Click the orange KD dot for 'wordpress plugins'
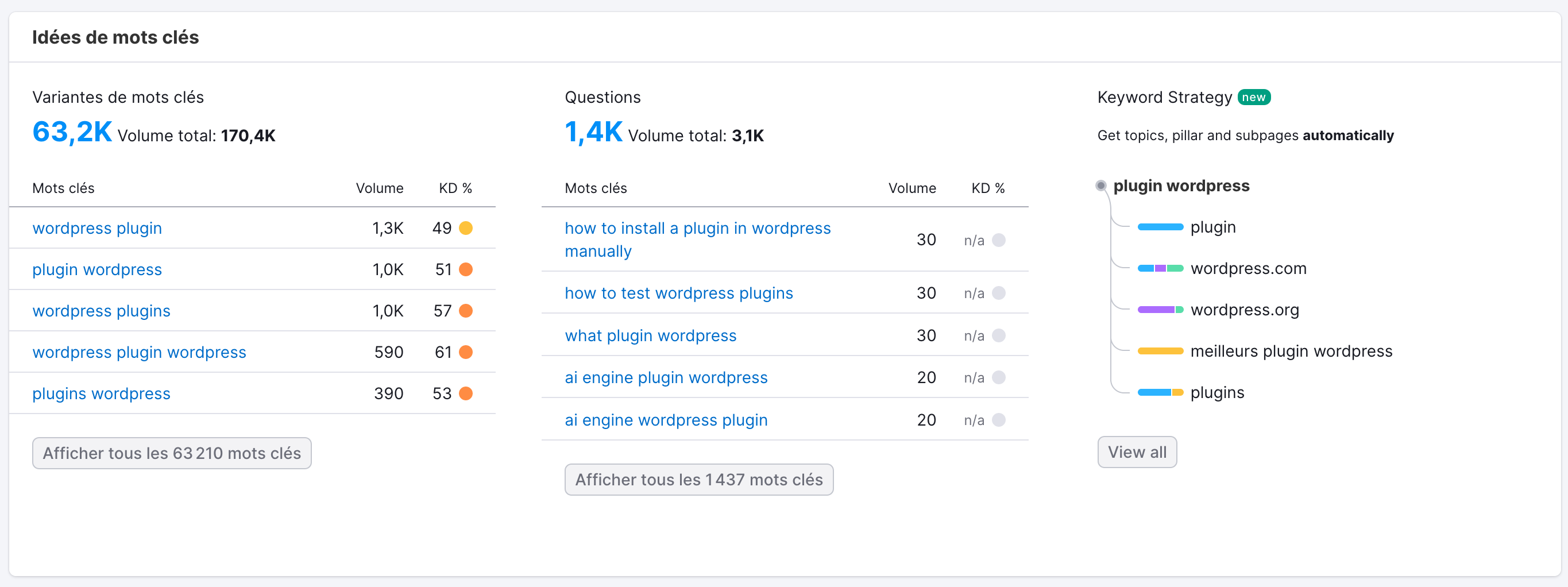This screenshot has width=1568, height=587. tap(466, 311)
